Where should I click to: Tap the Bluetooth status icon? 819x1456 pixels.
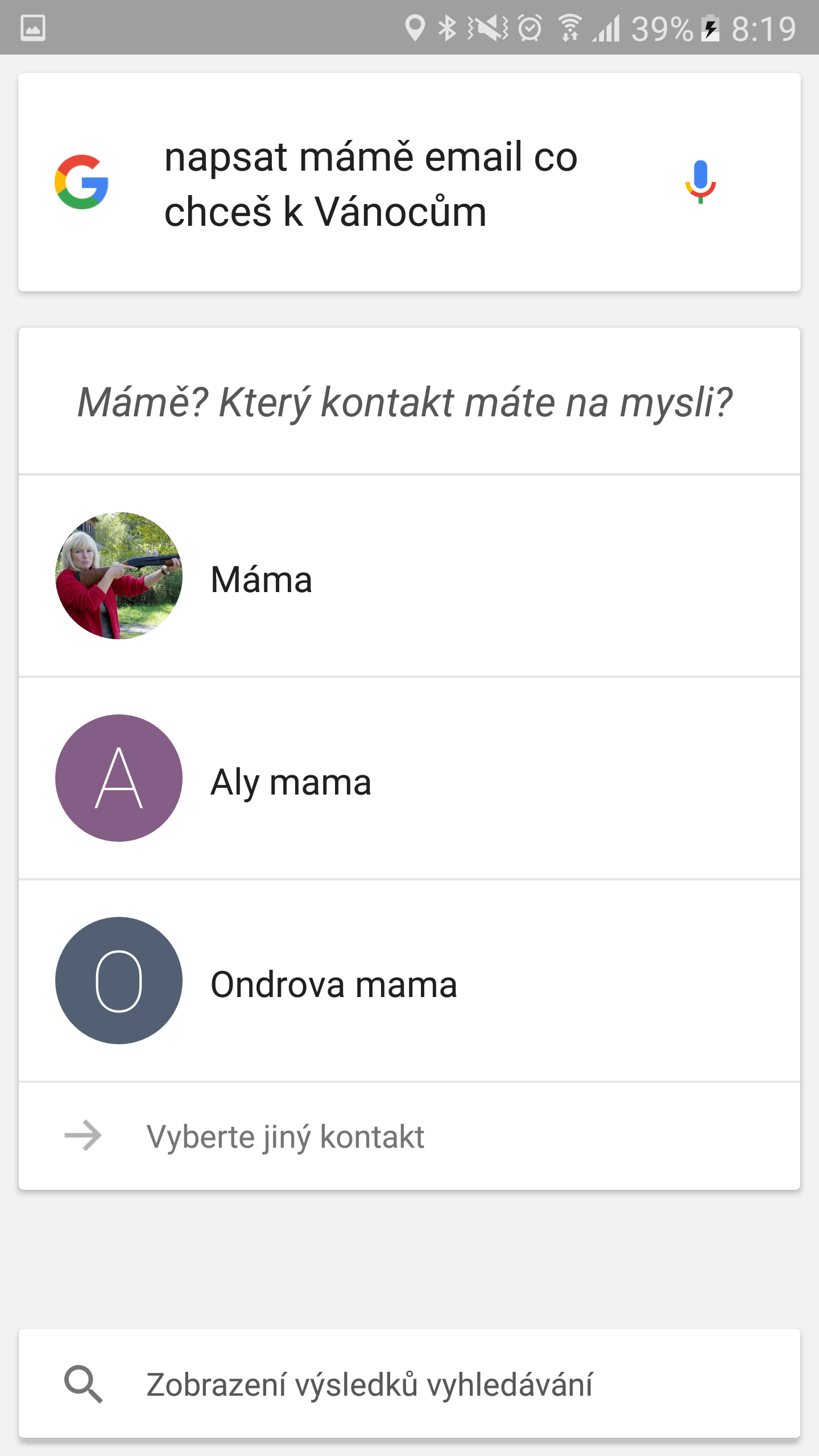point(447,28)
